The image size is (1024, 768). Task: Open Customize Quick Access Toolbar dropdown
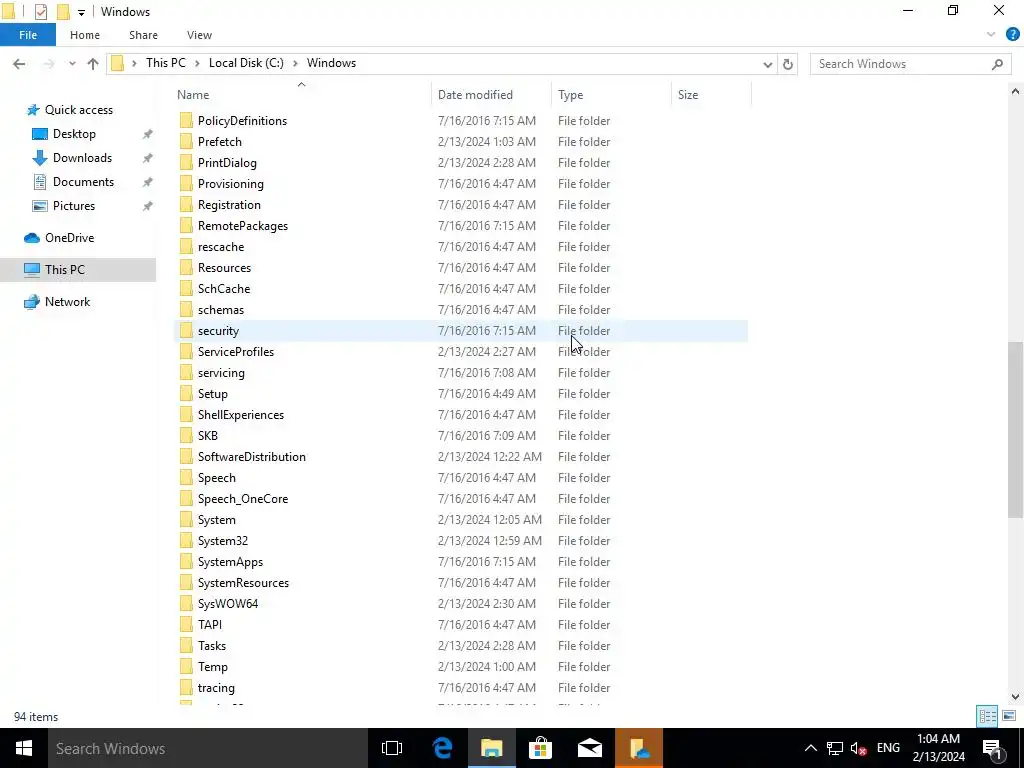point(81,12)
